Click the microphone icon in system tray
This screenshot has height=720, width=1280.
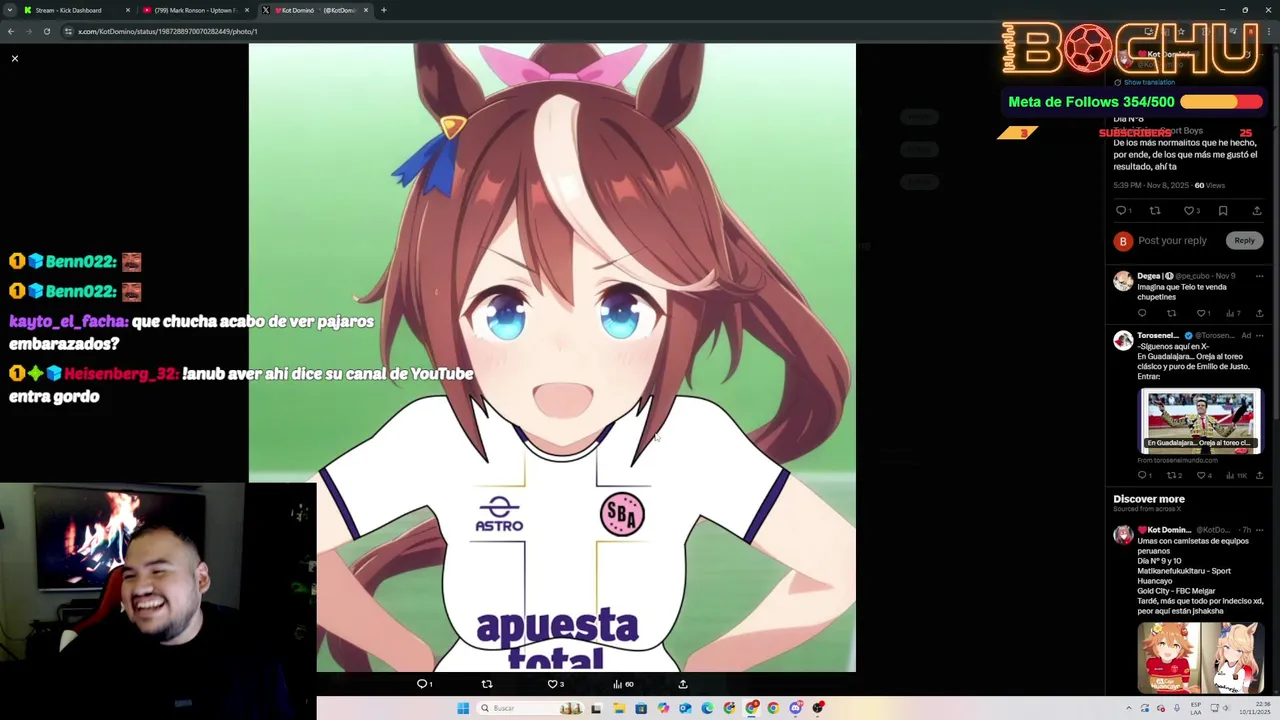tap(1177, 708)
